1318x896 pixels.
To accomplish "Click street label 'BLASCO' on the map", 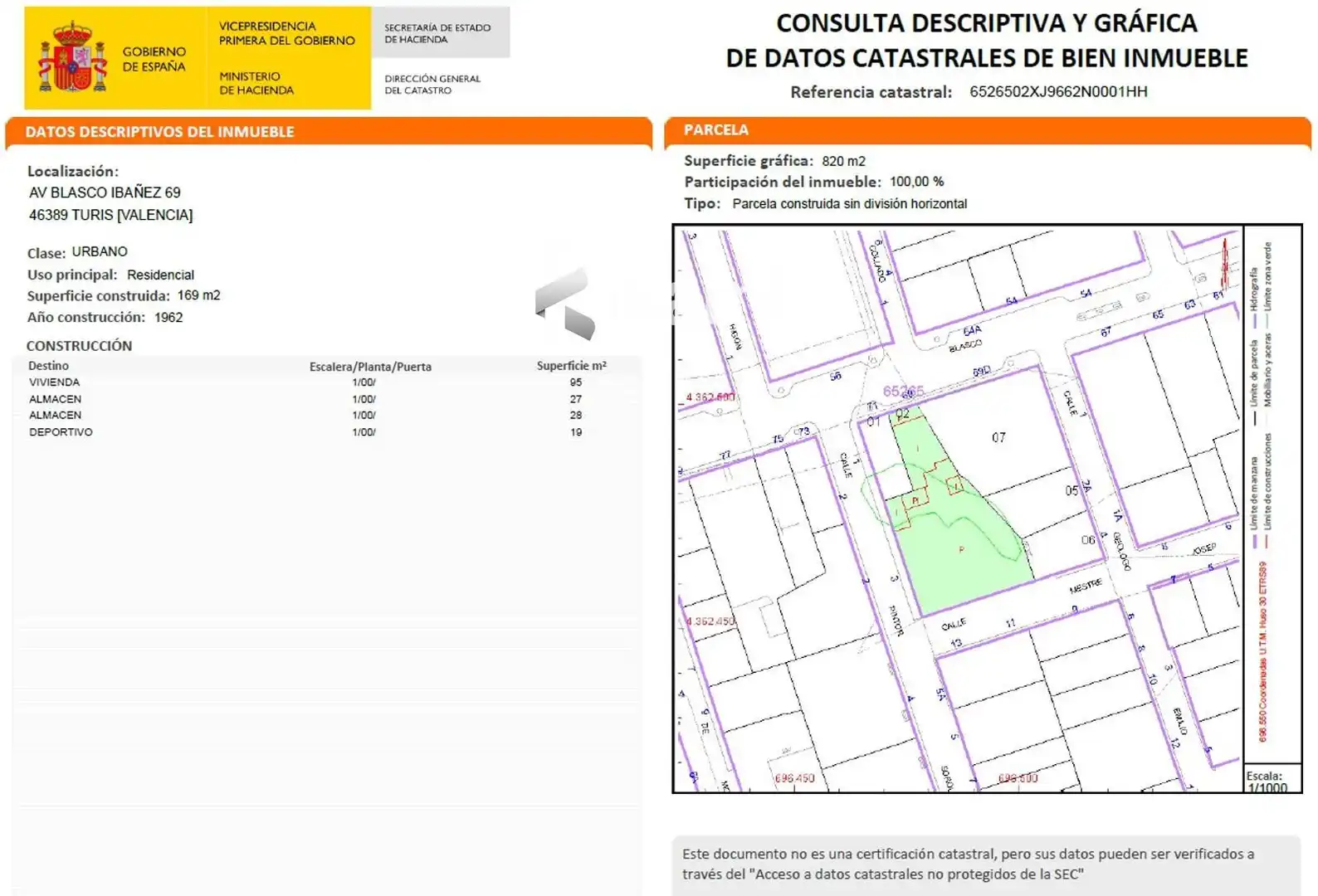I will [x=965, y=346].
